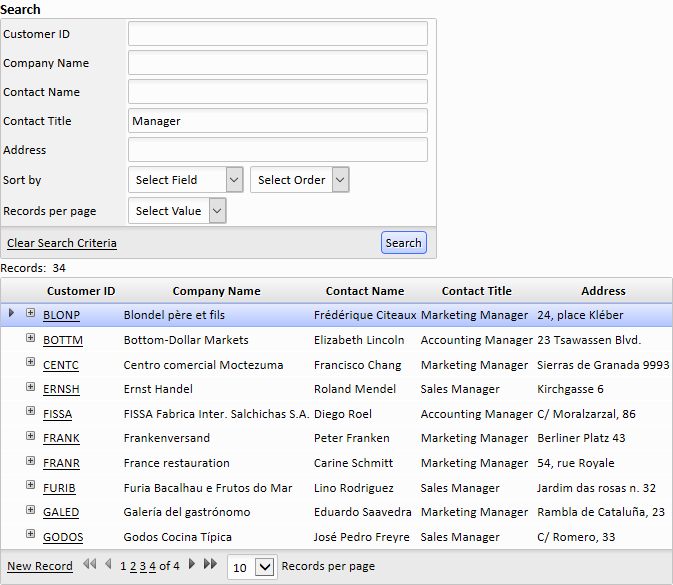The height and width of the screenshot is (585, 673).
Task: Open customer GALED link
Action: click(x=61, y=512)
